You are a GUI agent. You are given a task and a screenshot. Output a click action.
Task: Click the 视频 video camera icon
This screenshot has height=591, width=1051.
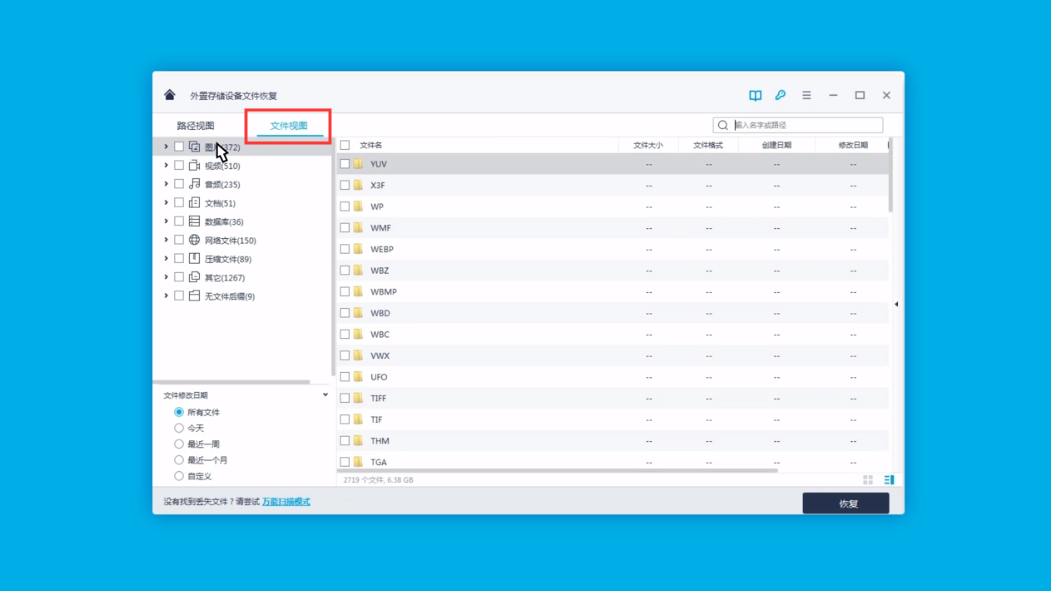[194, 165]
